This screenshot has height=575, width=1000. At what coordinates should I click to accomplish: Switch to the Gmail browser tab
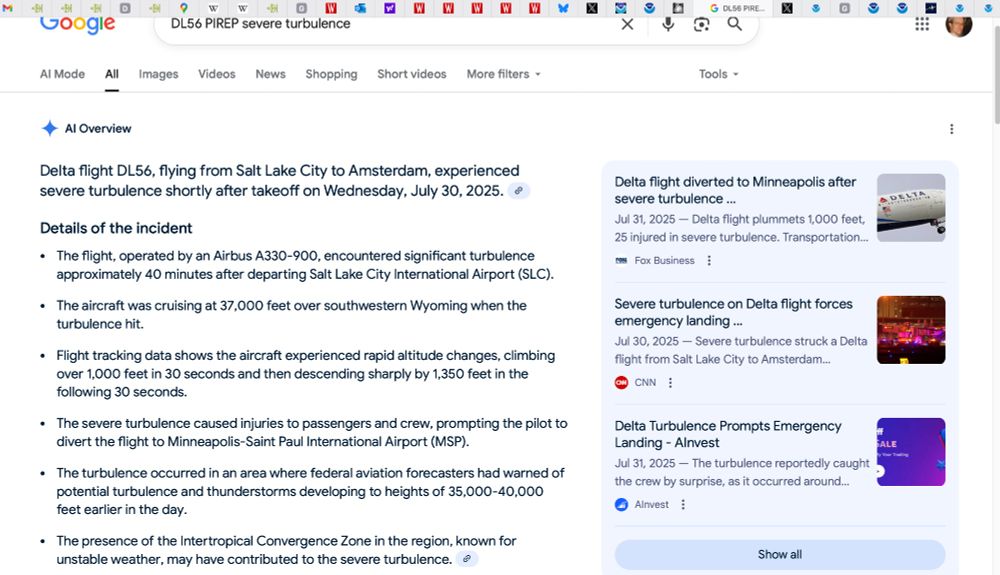(8, 8)
